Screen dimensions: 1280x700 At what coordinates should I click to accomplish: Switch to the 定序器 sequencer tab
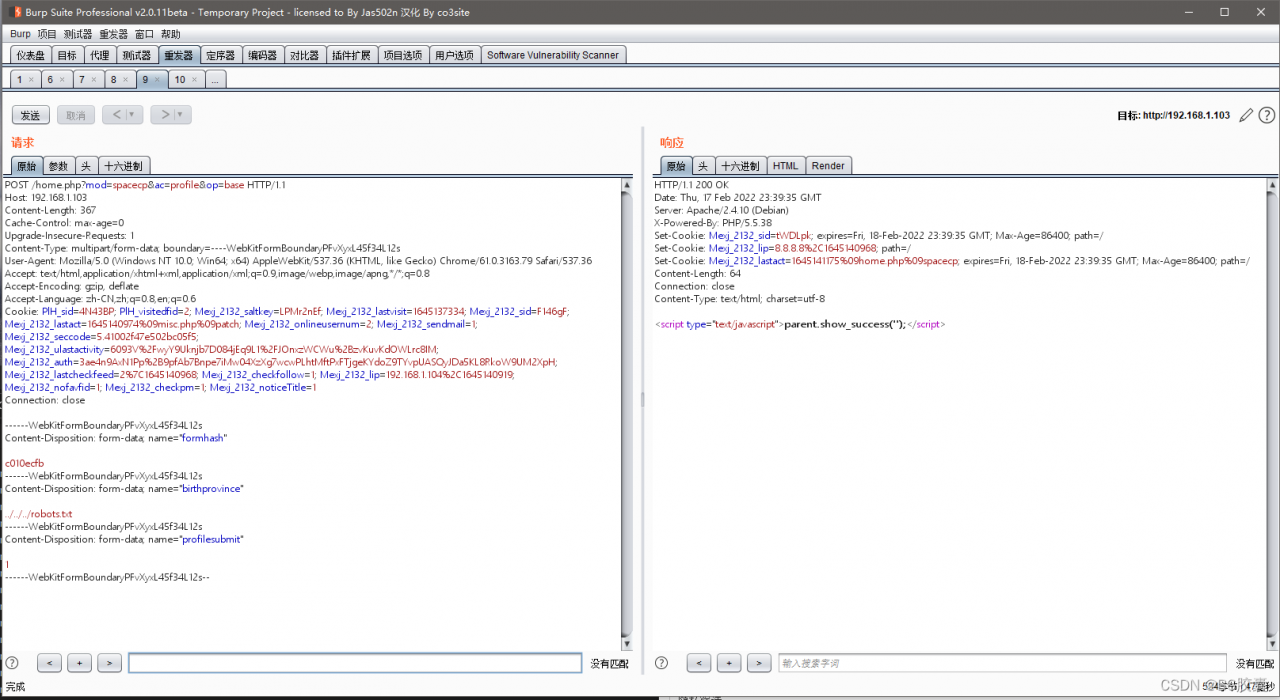click(221, 55)
